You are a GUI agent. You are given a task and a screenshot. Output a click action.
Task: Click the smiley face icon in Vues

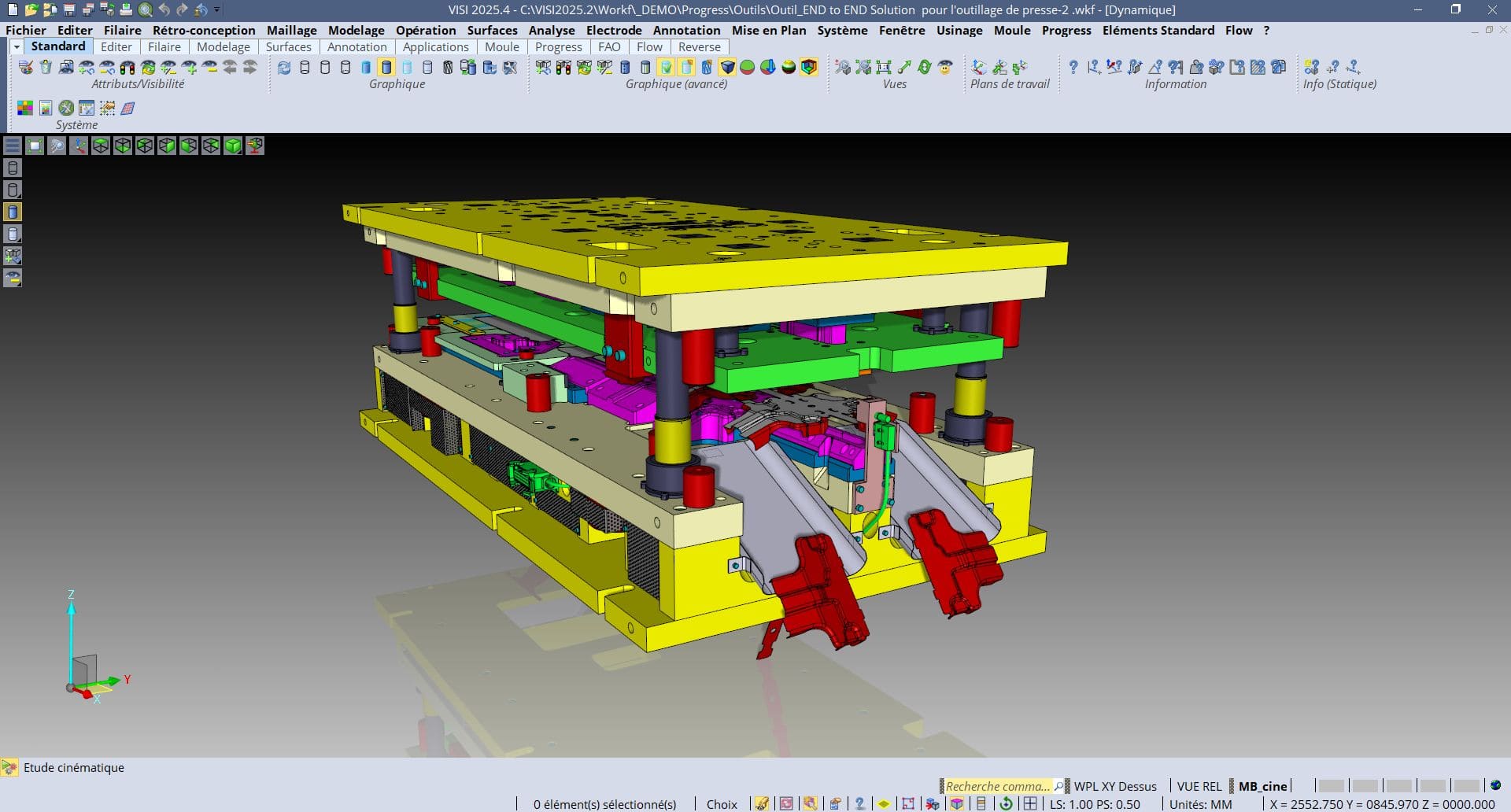(x=945, y=68)
